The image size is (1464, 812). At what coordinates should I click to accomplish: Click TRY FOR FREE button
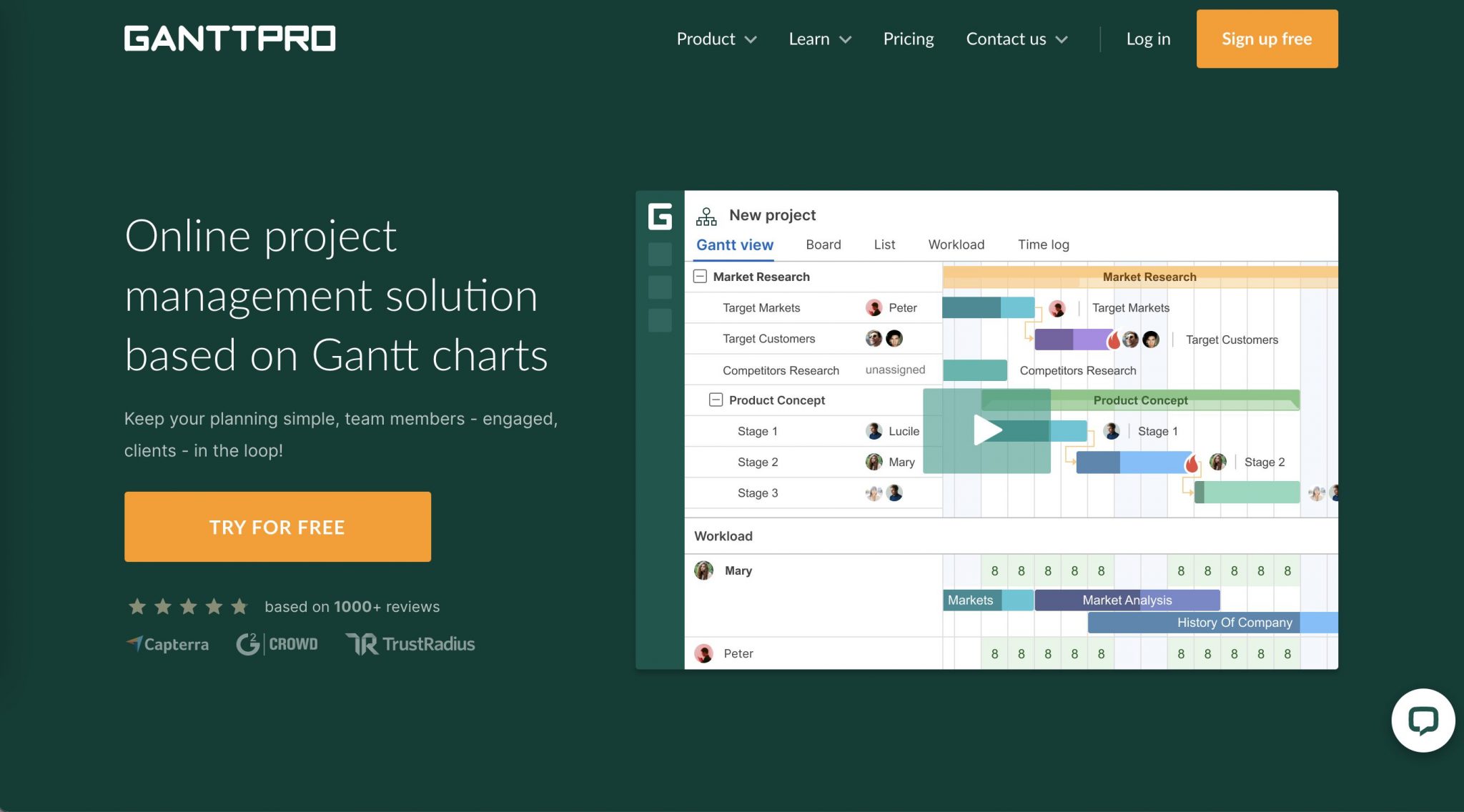pos(277,527)
